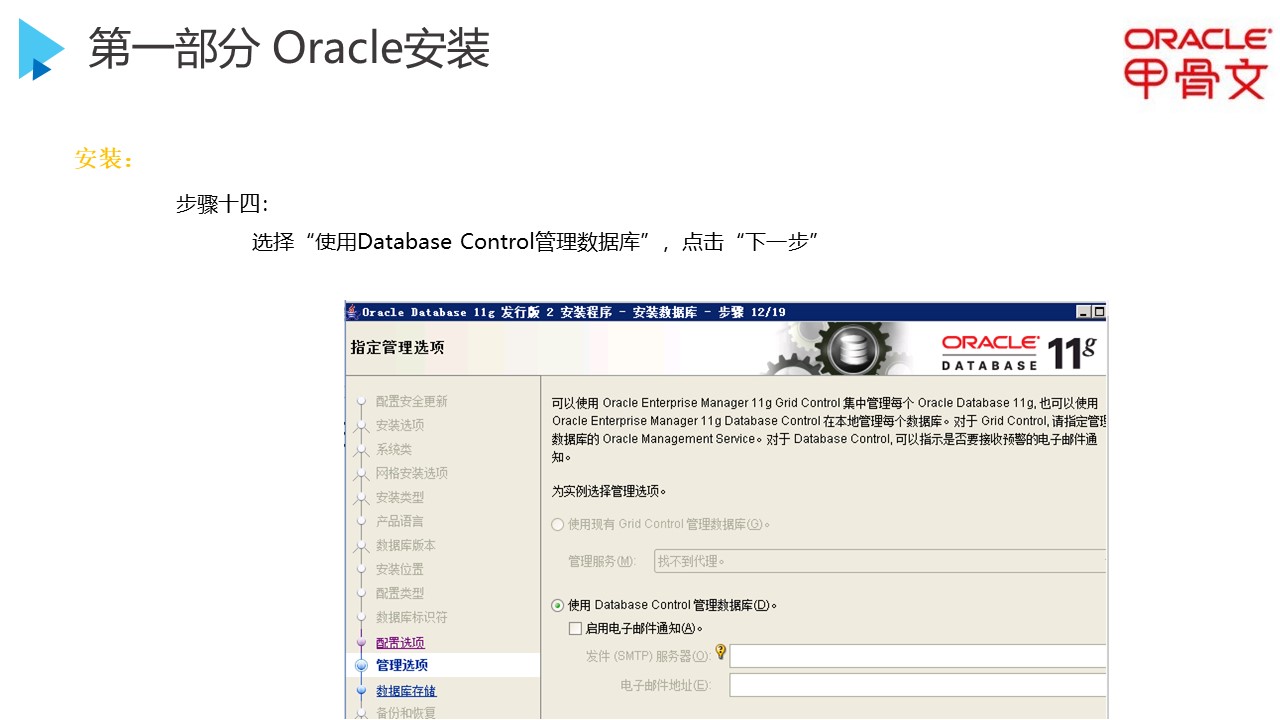Click the 步骤十四 text
This screenshot has height=720, width=1280.
point(222,204)
